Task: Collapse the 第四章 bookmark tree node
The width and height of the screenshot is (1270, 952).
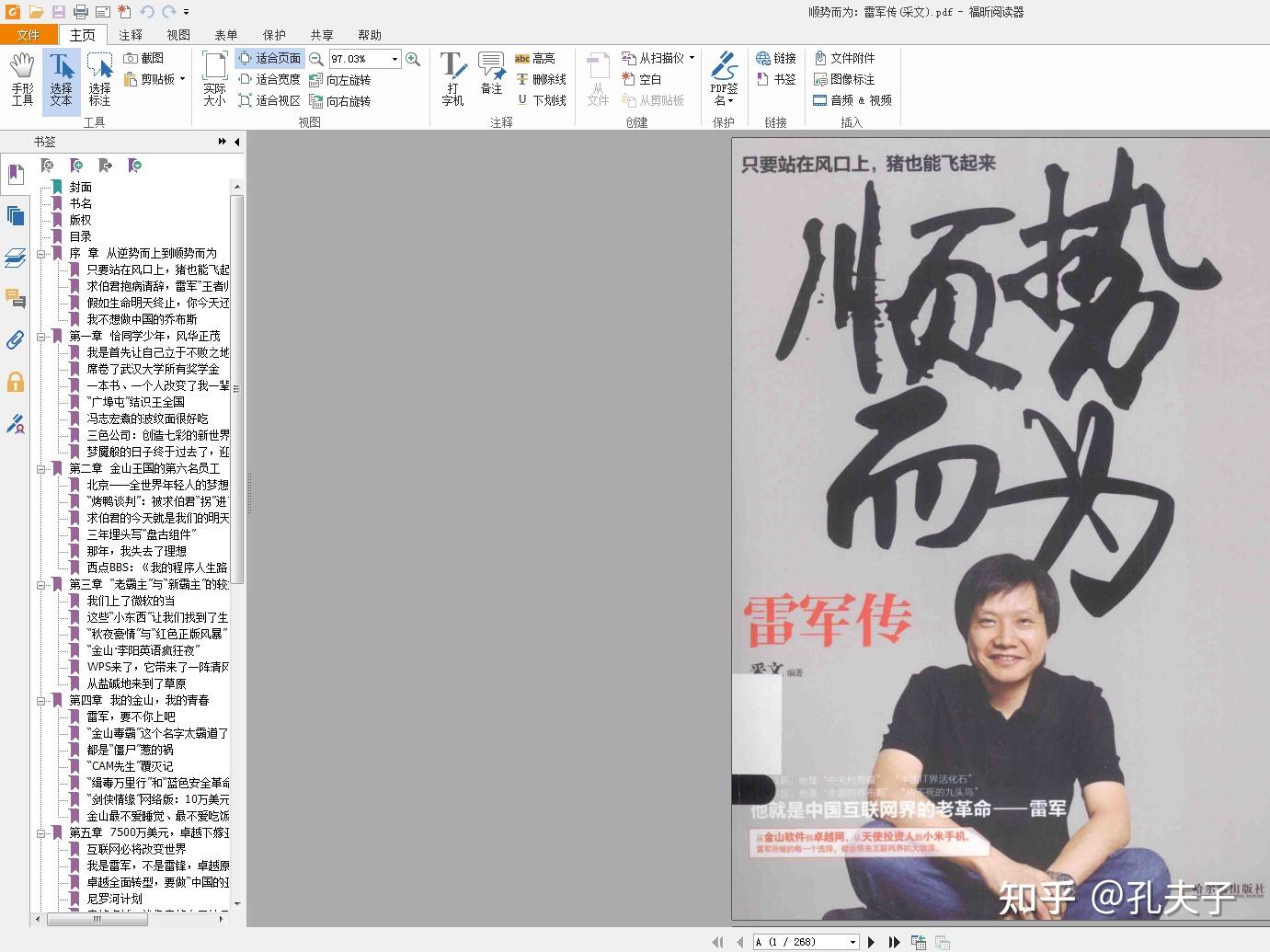Action: pos(41,700)
